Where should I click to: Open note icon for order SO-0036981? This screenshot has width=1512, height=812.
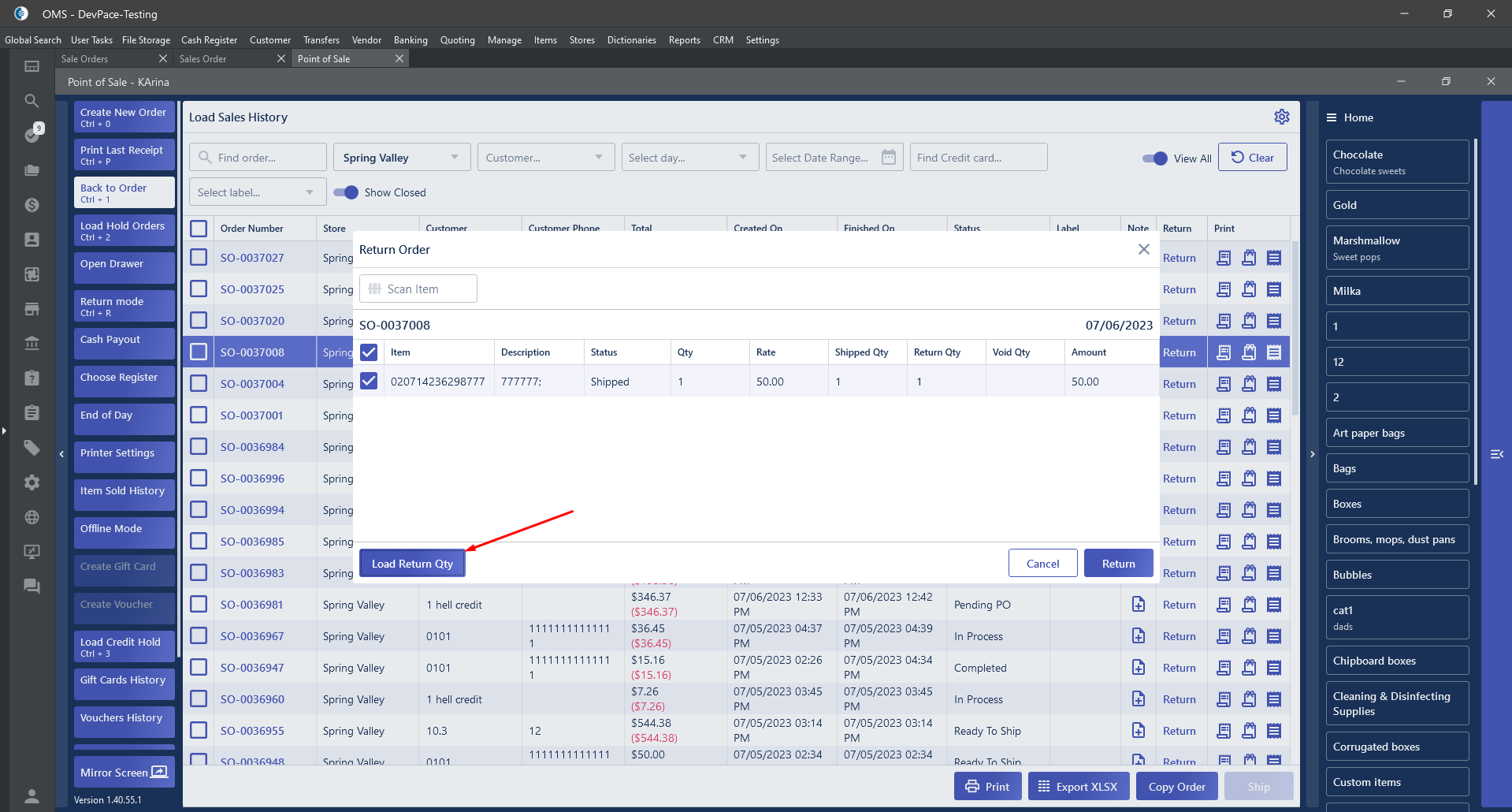[1138, 605]
